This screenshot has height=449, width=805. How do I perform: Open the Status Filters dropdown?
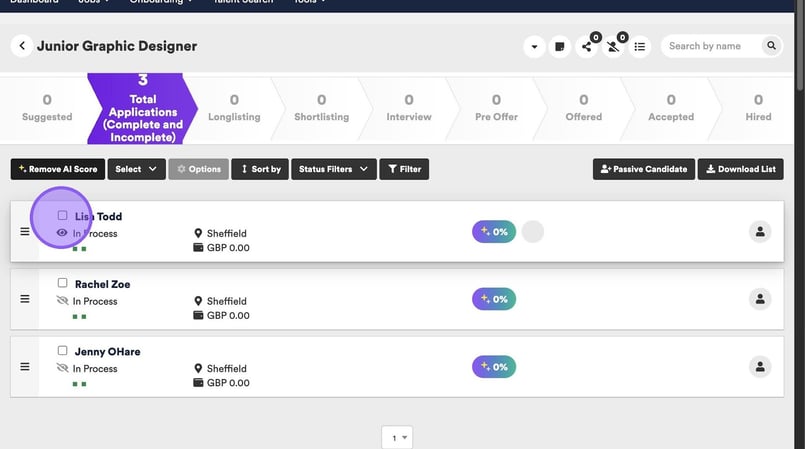[333, 169]
